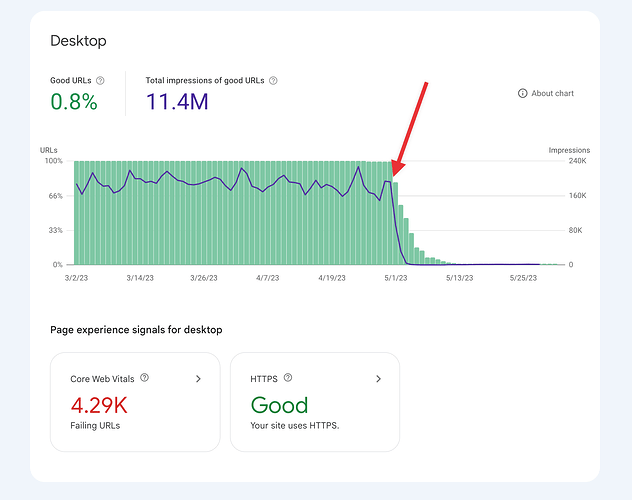632x500 pixels.
Task: Click the 80K impressions axis label
Action: point(576,230)
